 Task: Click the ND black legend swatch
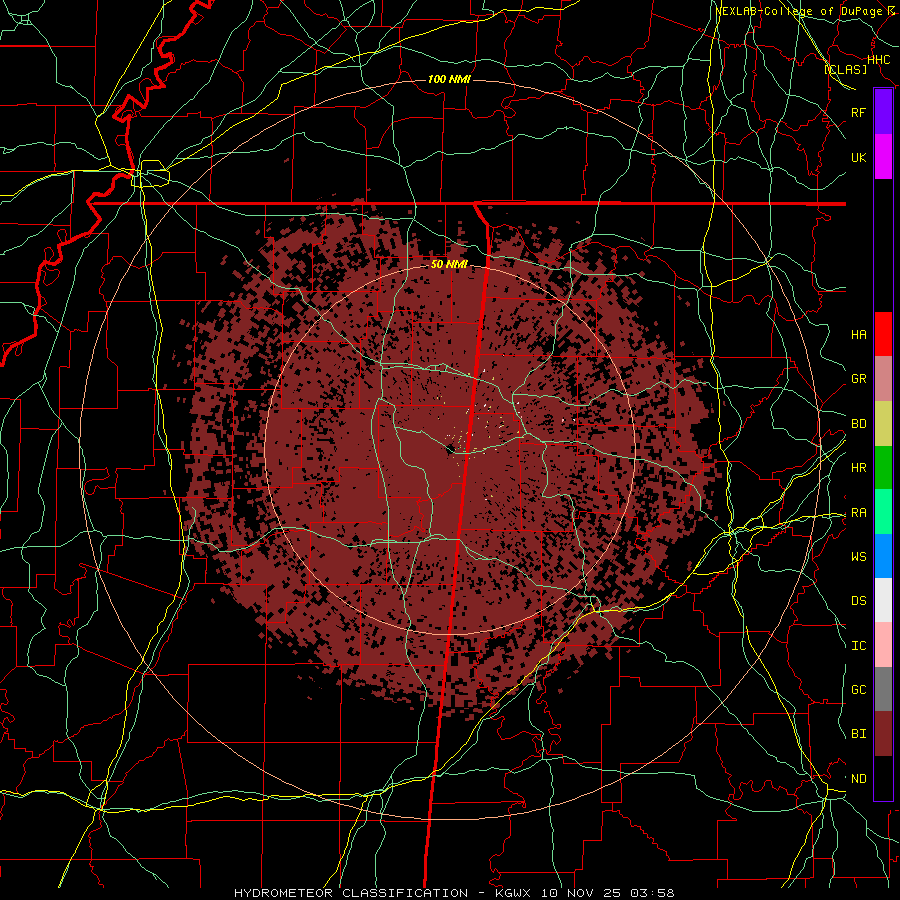[x=883, y=778]
